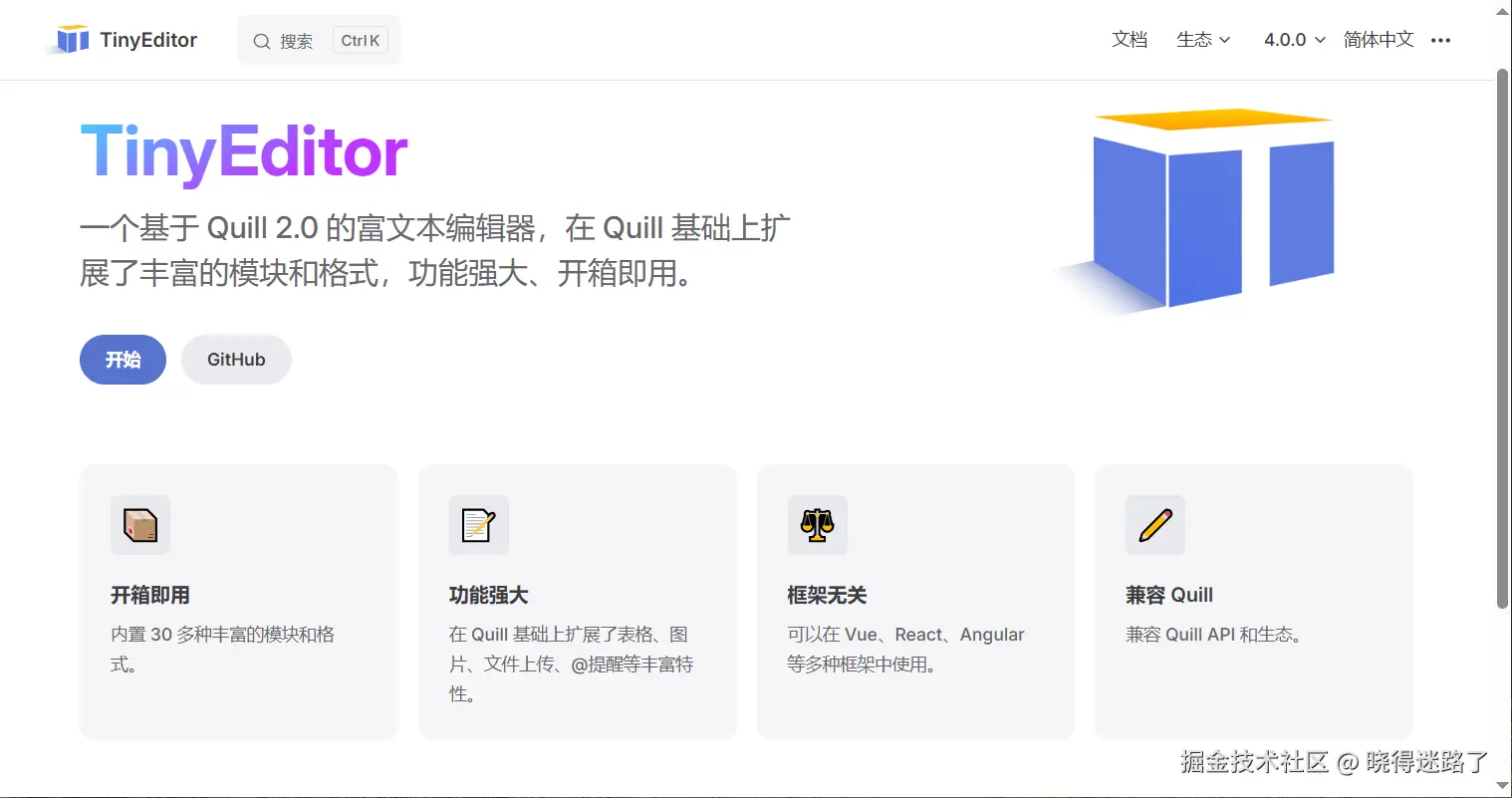Viewport: 1512px width, 798px height.
Task: Click the text 兼容 Quill API 和生态
Action: pyautogui.click(x=1214, y=635)
